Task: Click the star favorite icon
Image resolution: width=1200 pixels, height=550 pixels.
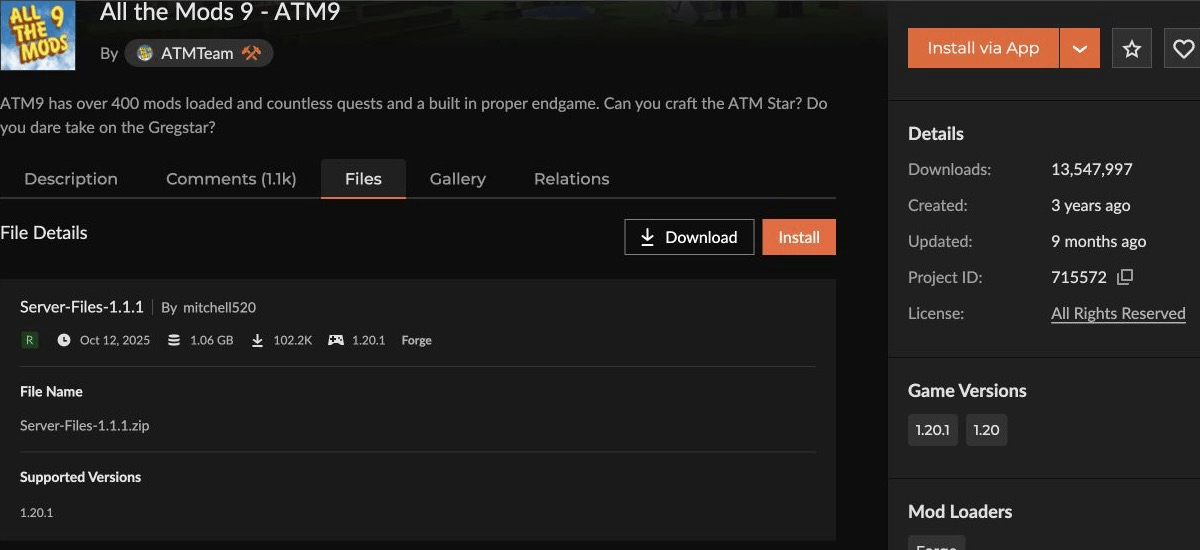Action: [x=1132, y=48]
